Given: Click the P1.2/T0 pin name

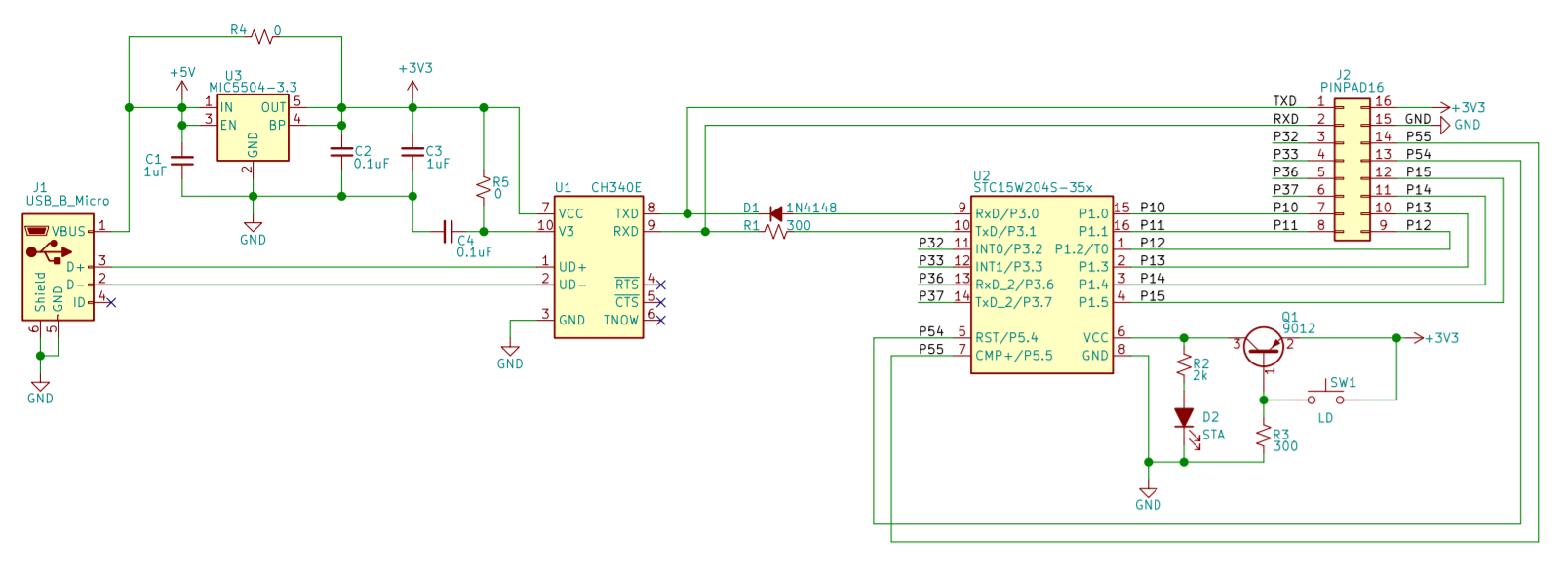Looking at the screenshot, I should click(x=1081, y=248).
